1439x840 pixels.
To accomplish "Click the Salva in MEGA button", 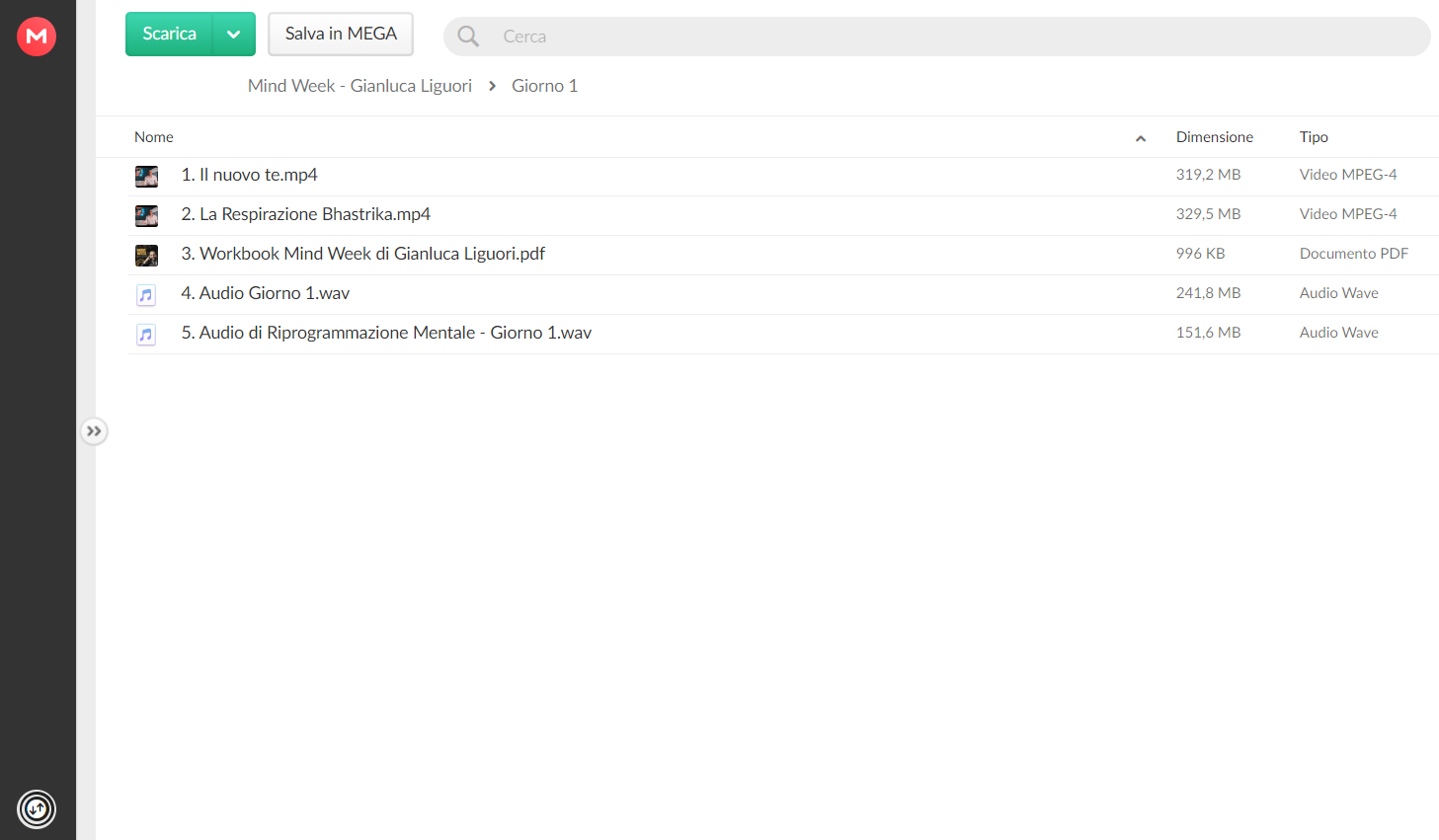I will click(x=341, y=35).
